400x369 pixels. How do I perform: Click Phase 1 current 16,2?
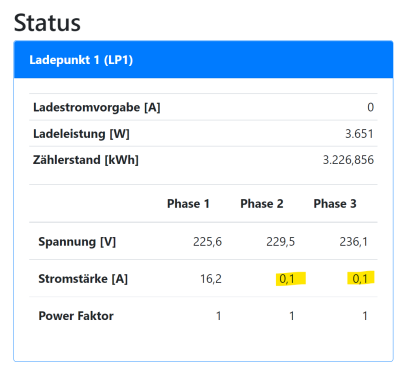pyautogui.click(x=211, y=279)
